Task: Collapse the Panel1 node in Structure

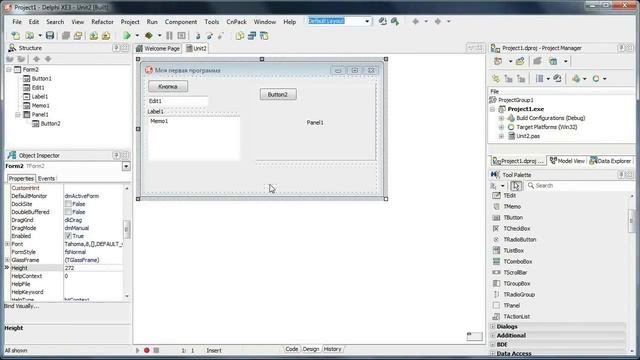Action: (18, 115)
